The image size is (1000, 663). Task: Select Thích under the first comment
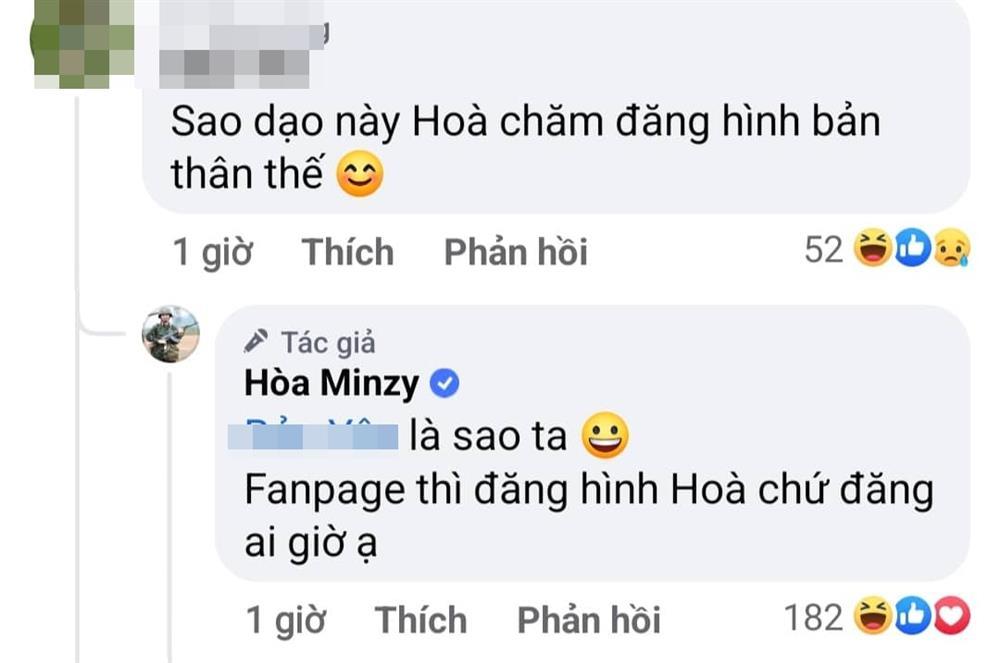coord(348,252)
